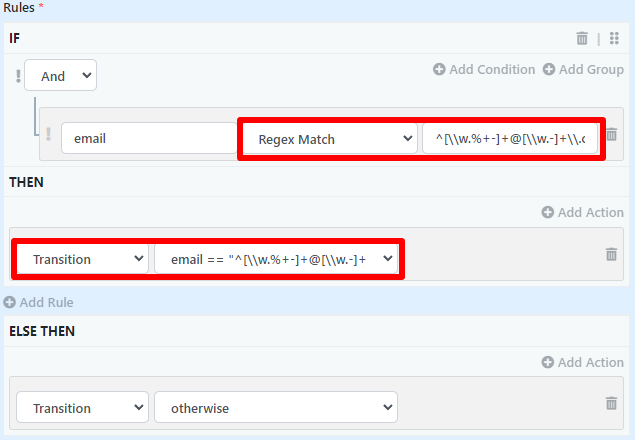Click the warning icon beside email
This screenshot has height=440, width=635.
pos(47,135)
